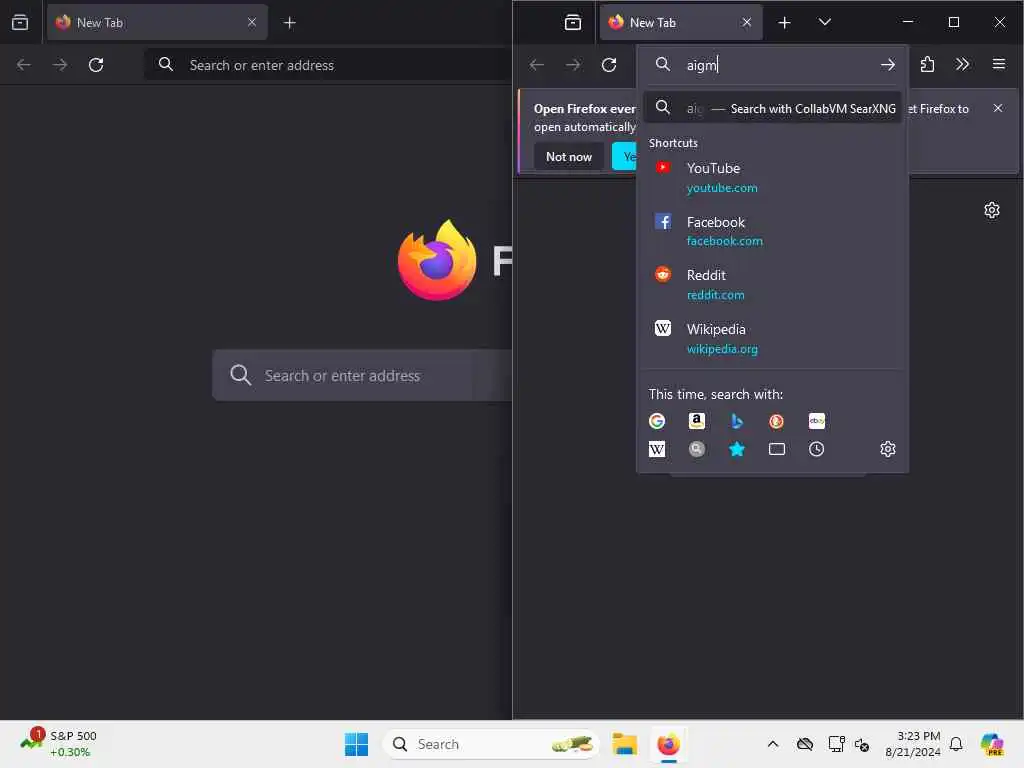Screen dimensions: 1024x768
Task: Select New Tab in right window
Action: pyautogui.click(x=680, y=23)
